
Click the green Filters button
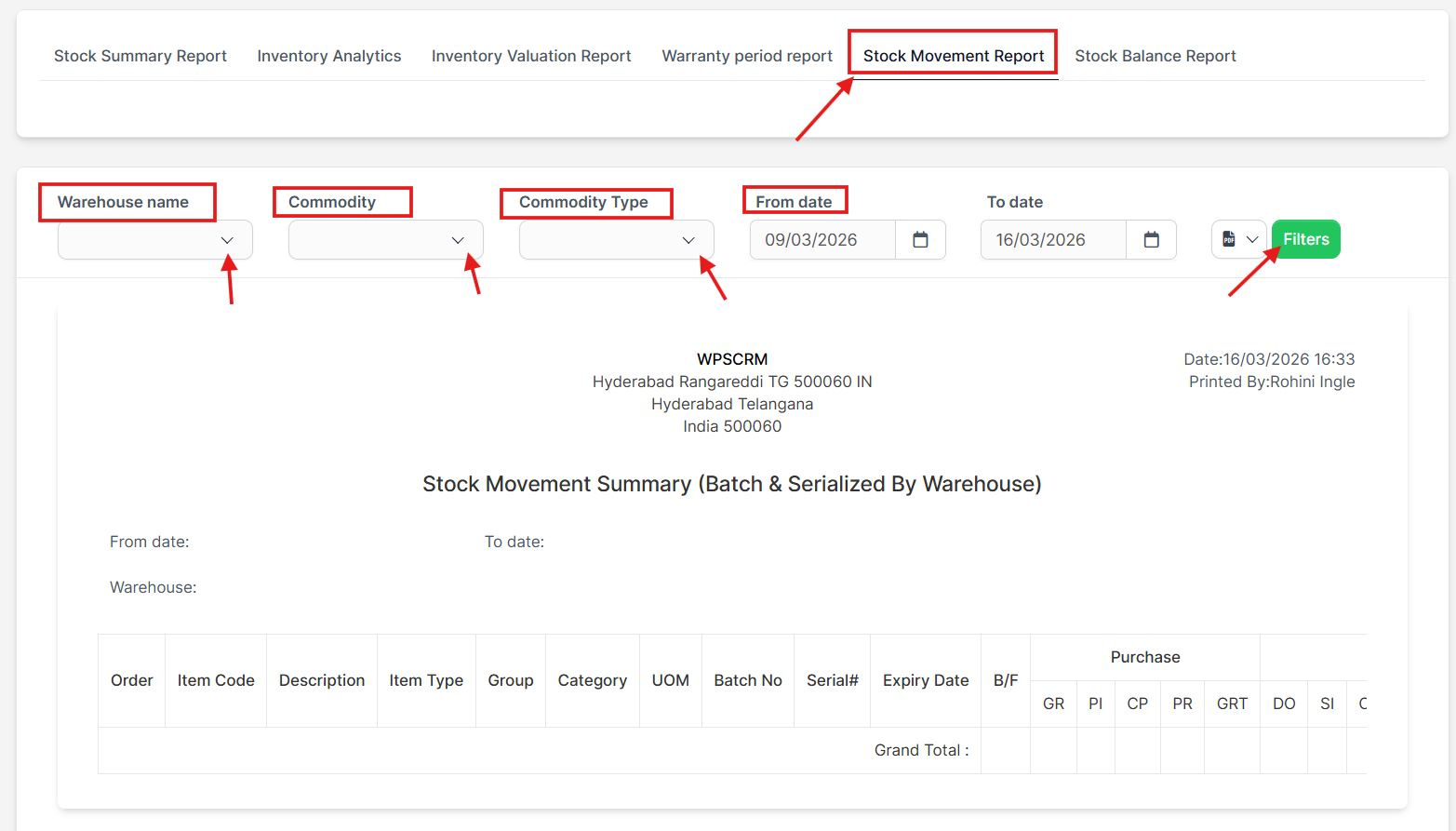(1305, 239)
